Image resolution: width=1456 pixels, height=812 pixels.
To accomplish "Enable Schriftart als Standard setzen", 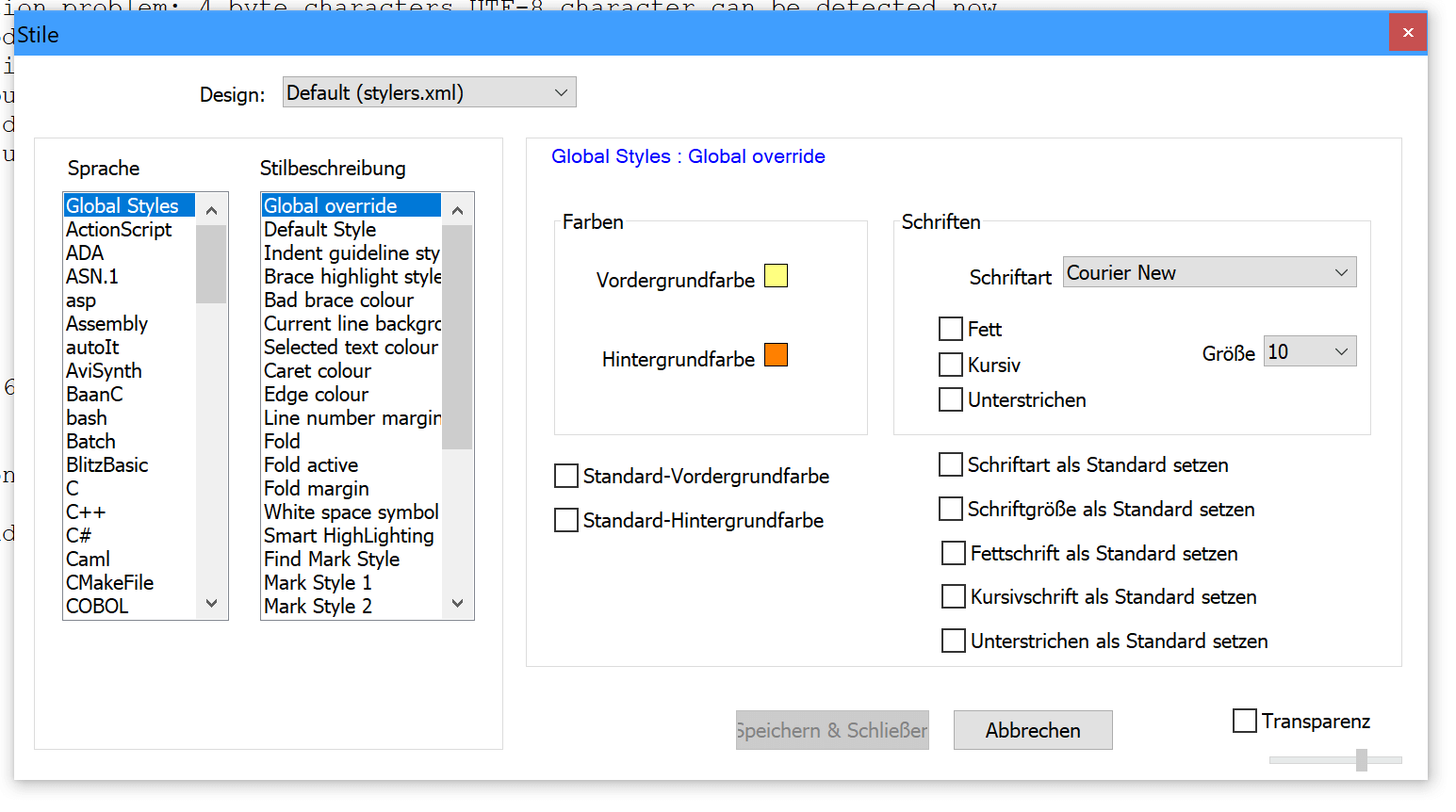I will 951,464.
